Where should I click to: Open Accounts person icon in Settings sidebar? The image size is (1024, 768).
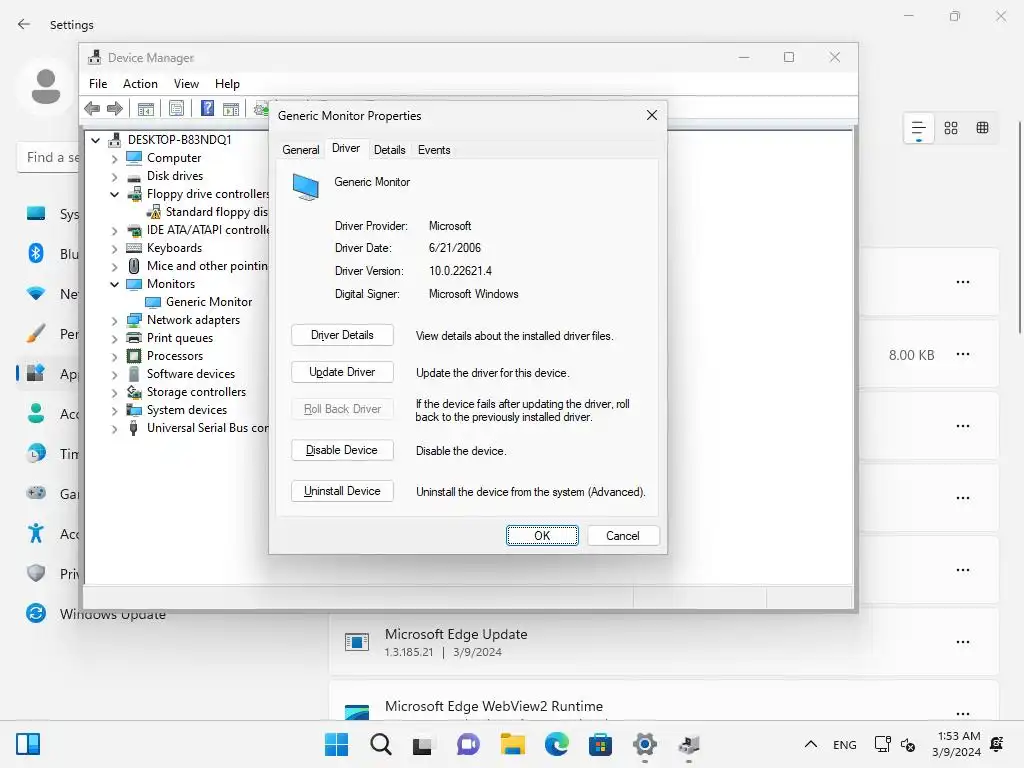click(x=36, y=413)
